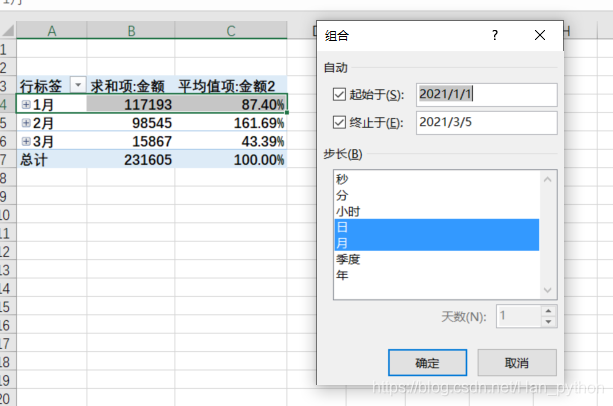
Task: Select 季度 in the step list
Action: click(x=437, y=259)
